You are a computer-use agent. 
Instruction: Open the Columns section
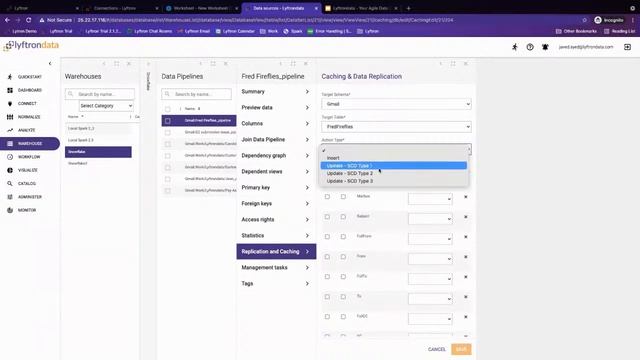pos(276,123)
